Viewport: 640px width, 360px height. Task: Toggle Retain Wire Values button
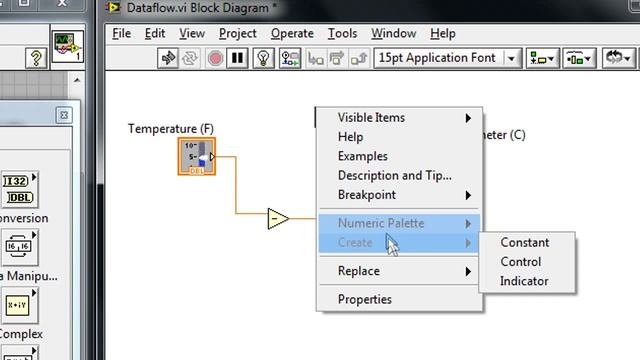290,58
